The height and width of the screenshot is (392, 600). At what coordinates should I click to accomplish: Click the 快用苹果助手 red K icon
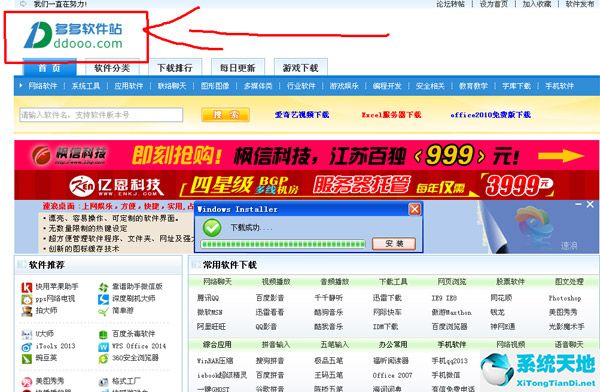pos(26,287)
